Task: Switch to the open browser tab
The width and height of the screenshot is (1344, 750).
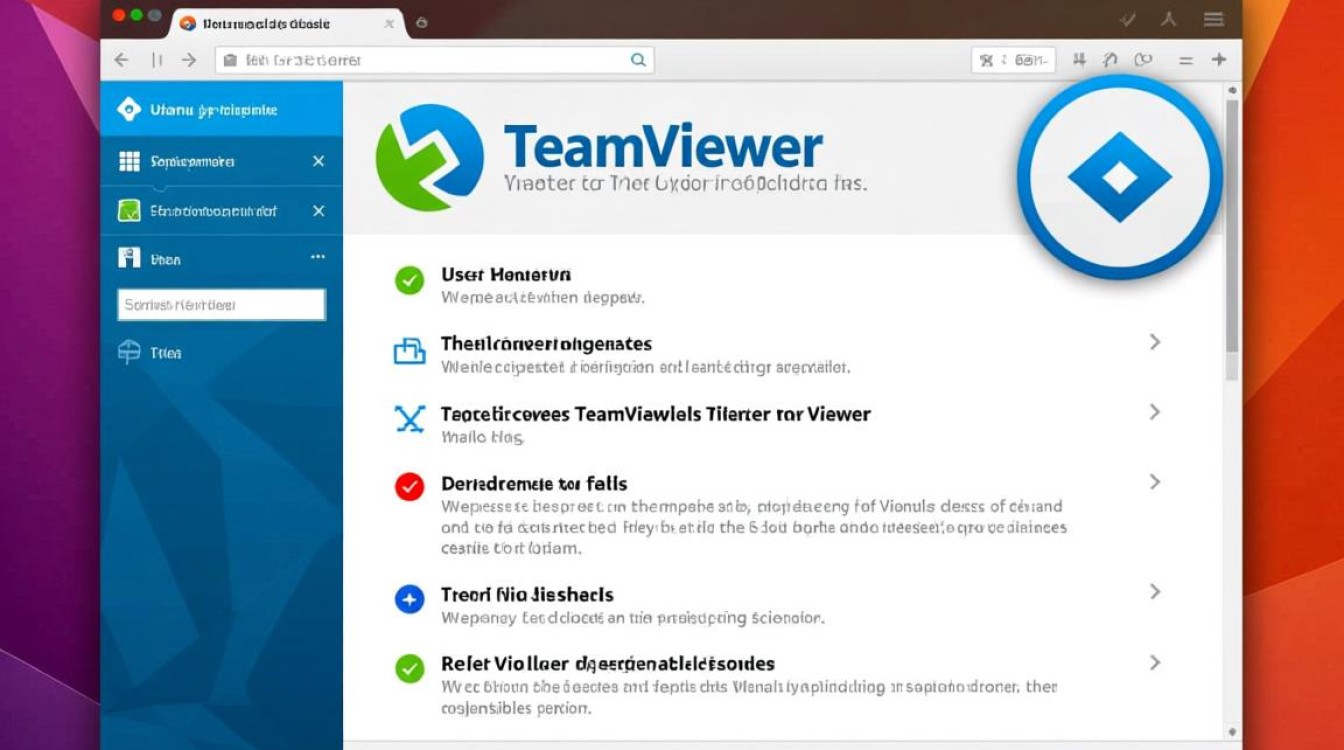Action: coord(270,21)
